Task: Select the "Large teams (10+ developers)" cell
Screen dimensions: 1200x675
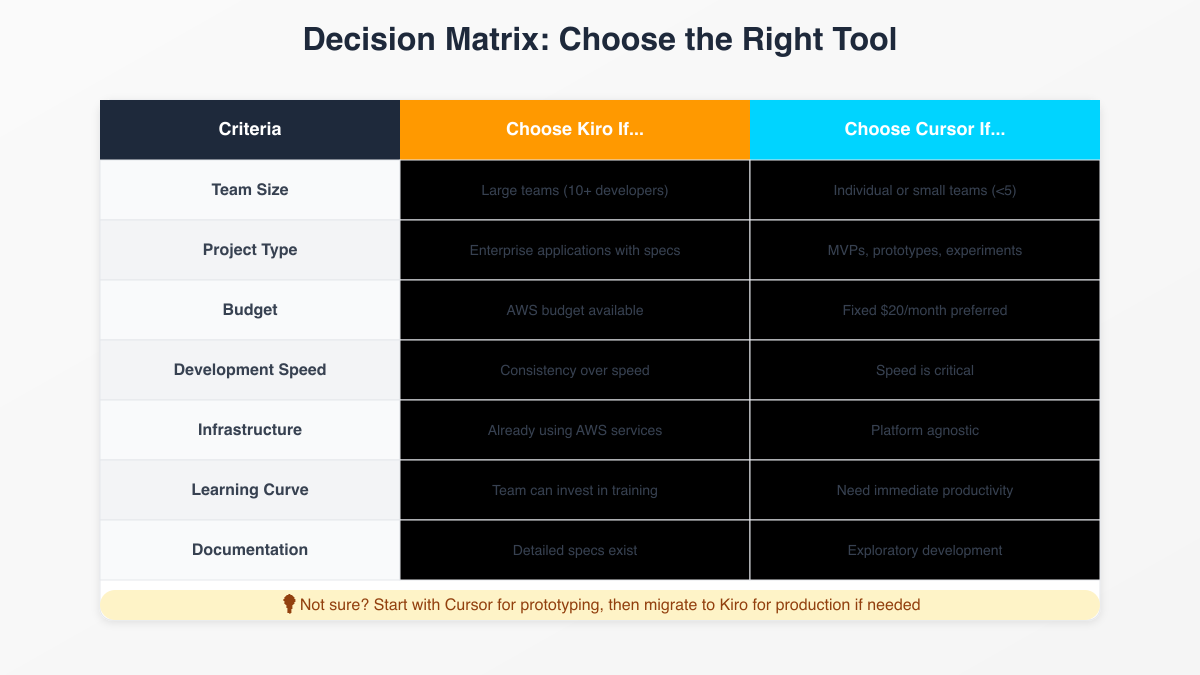Action: click(x=575, y=190)
